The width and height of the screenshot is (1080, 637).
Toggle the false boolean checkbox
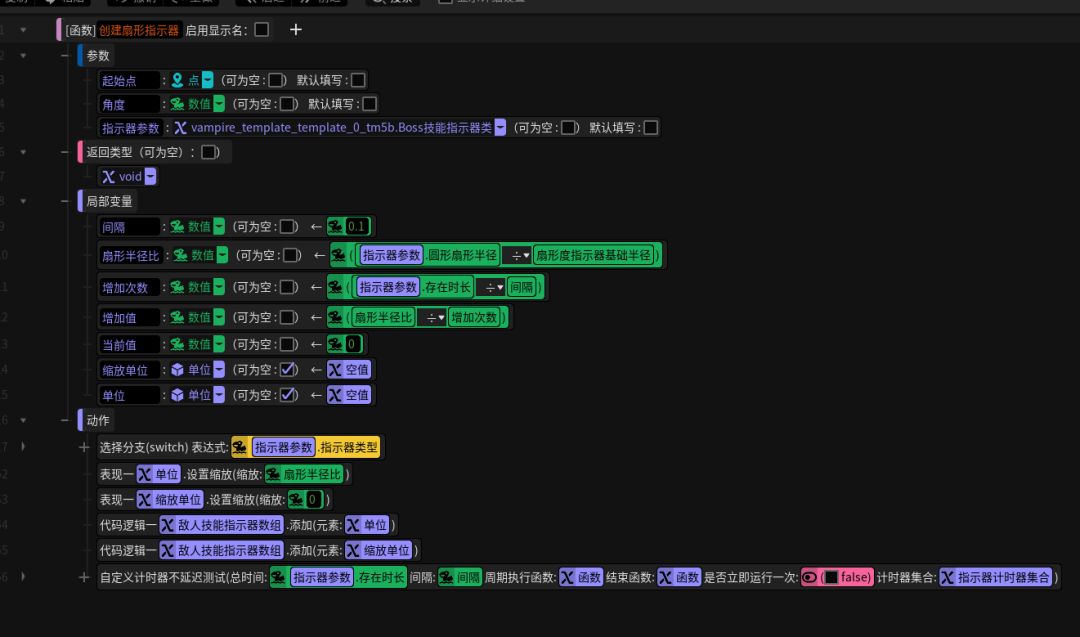click(831, 577)
